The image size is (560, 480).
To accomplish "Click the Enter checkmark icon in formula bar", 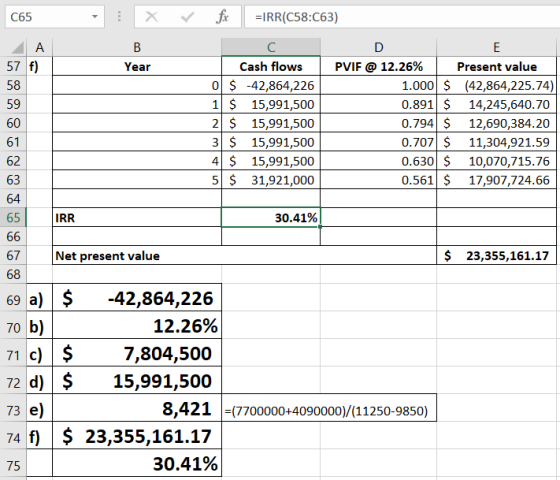I will pos(187,16).
